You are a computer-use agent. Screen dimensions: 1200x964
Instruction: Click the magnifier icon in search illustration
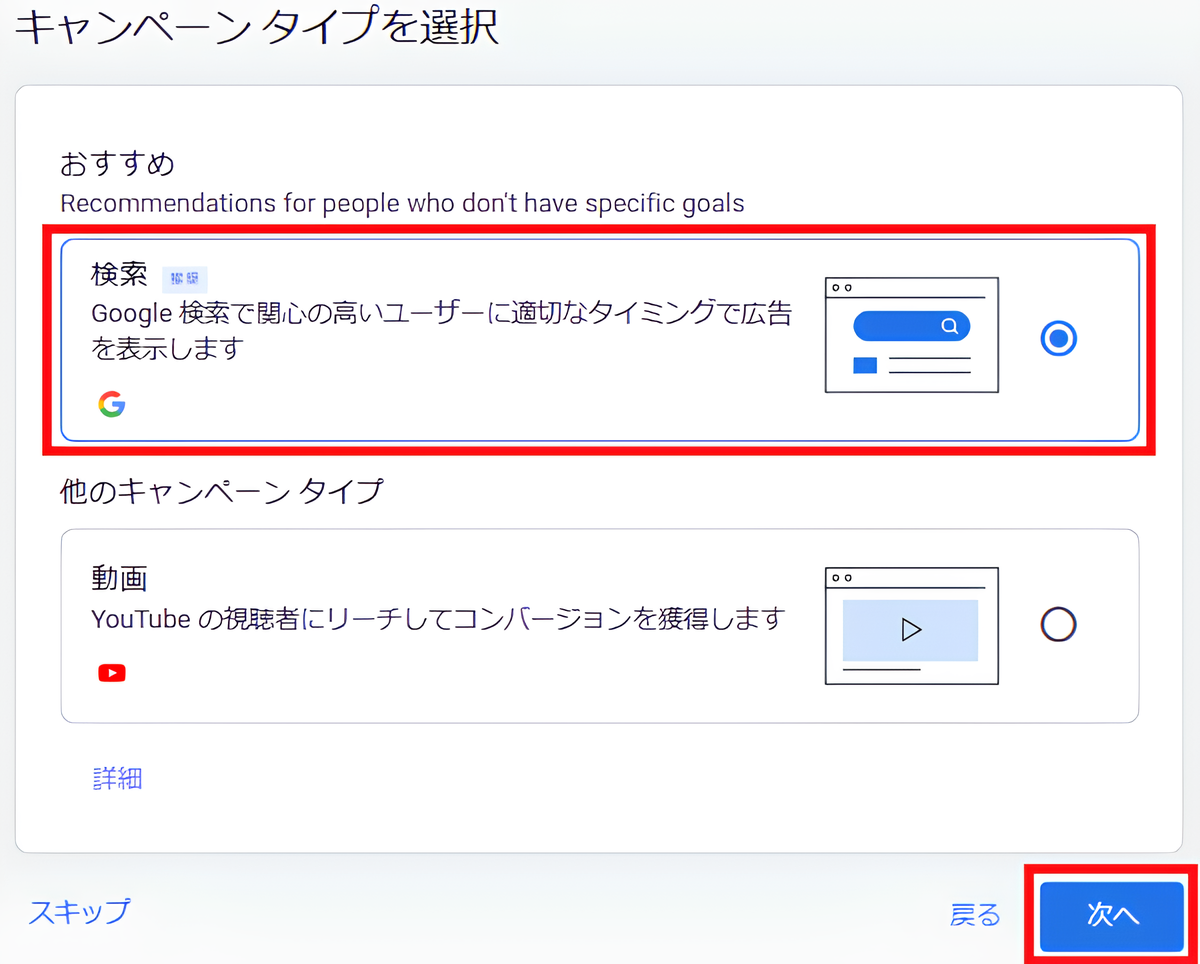pos(948,326)
